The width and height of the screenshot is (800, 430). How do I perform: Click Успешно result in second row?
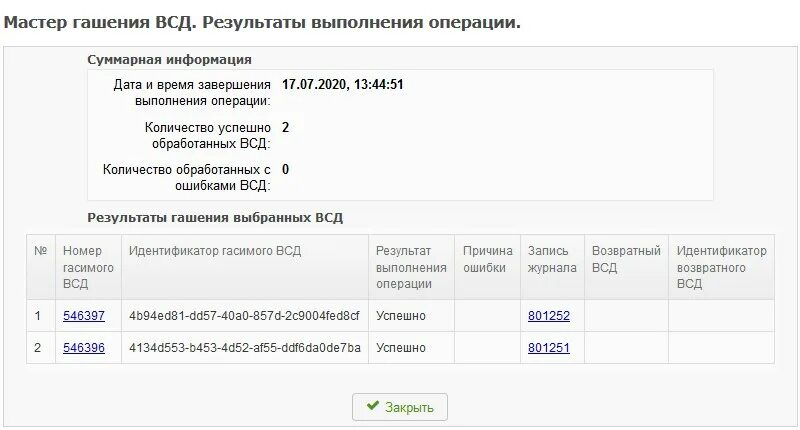click(x=400, y=348)
